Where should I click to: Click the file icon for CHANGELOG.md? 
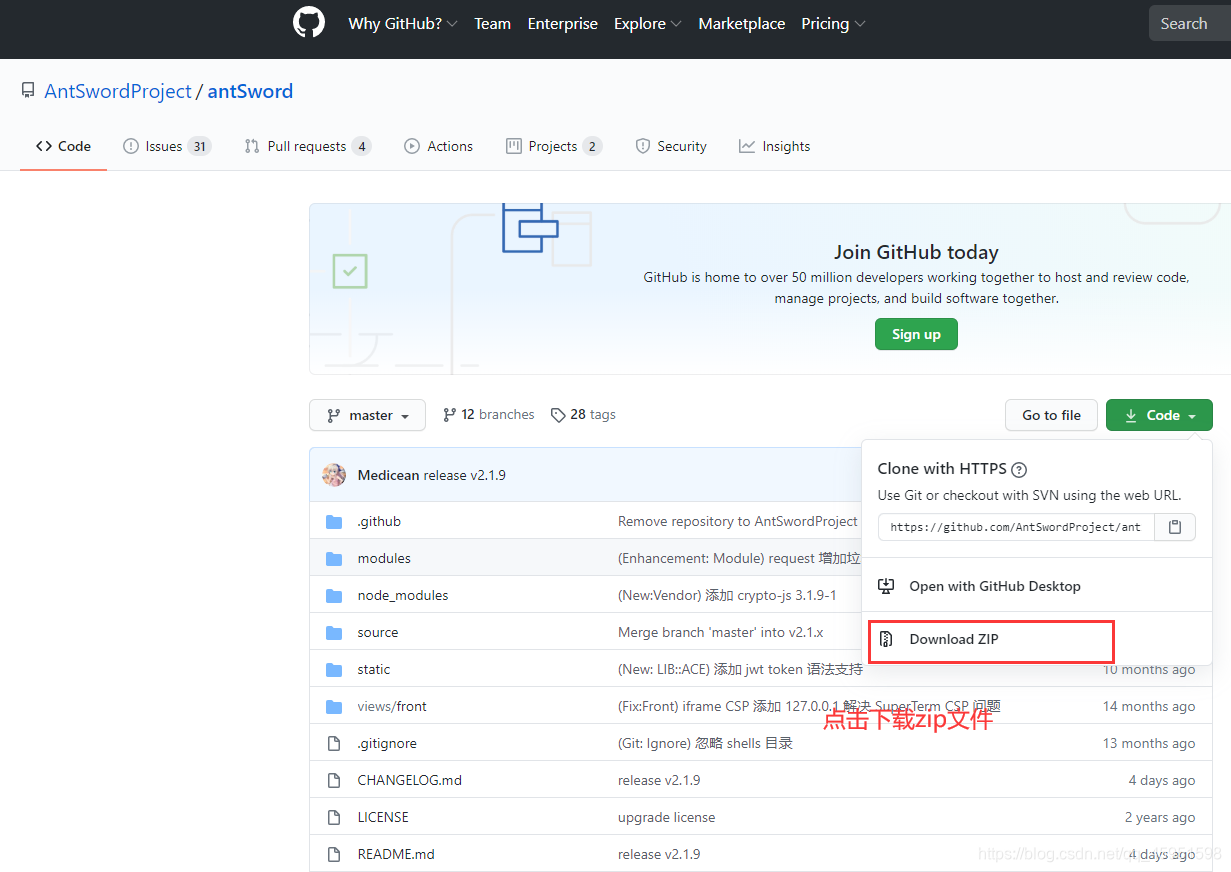[334, 780]
